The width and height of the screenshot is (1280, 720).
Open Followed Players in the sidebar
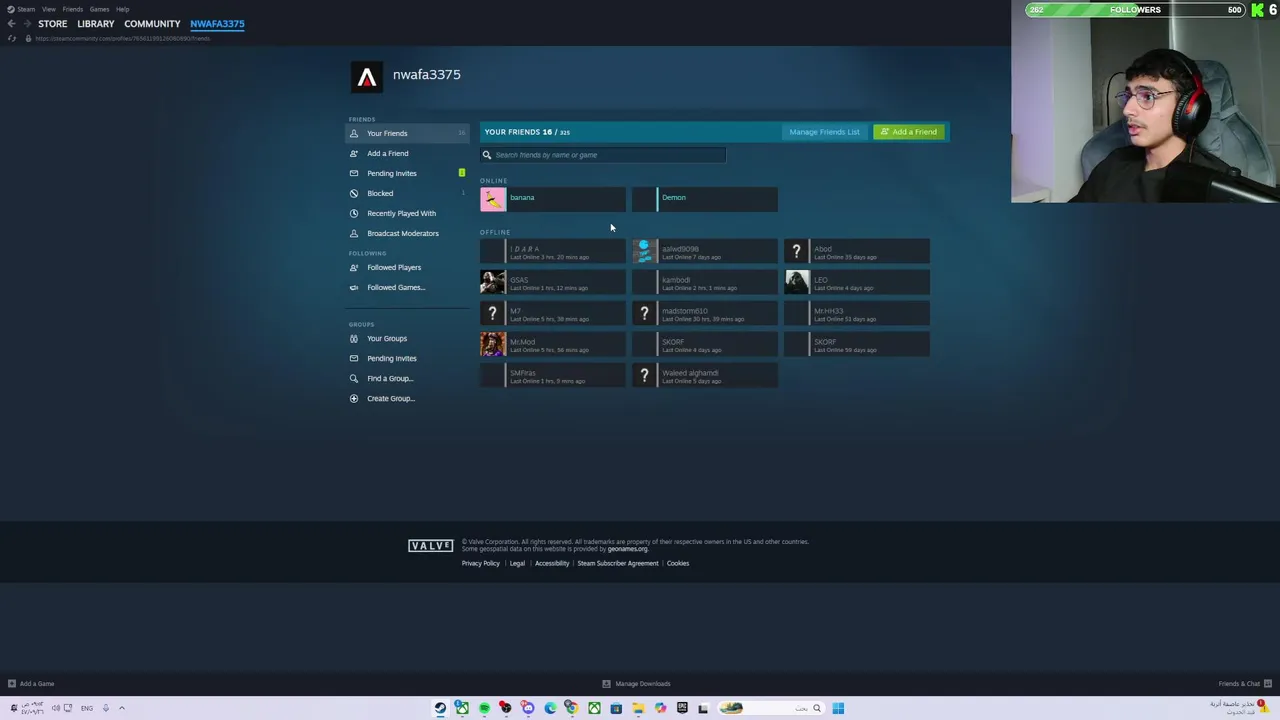(x=407, y=267)
